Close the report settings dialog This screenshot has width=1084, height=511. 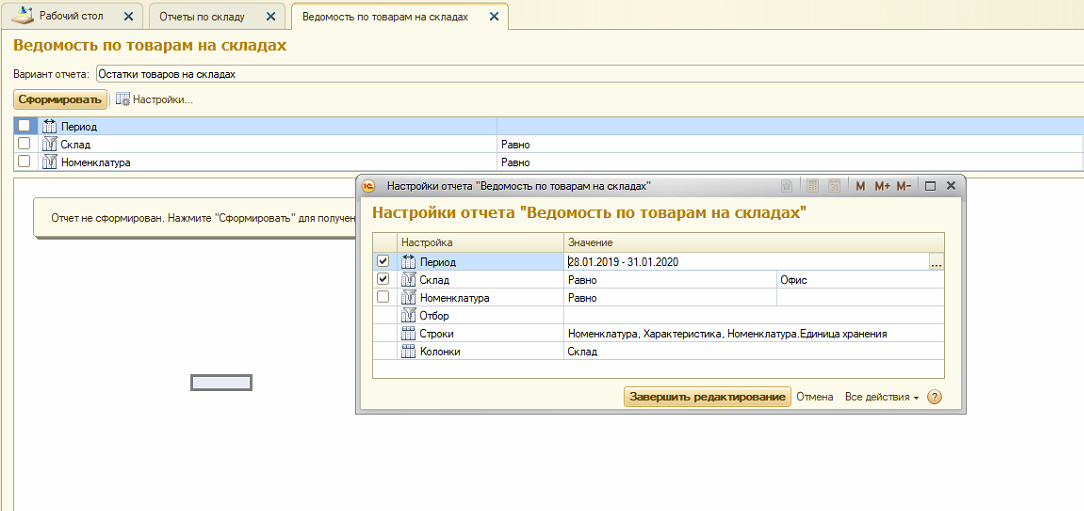pos(951,186)
